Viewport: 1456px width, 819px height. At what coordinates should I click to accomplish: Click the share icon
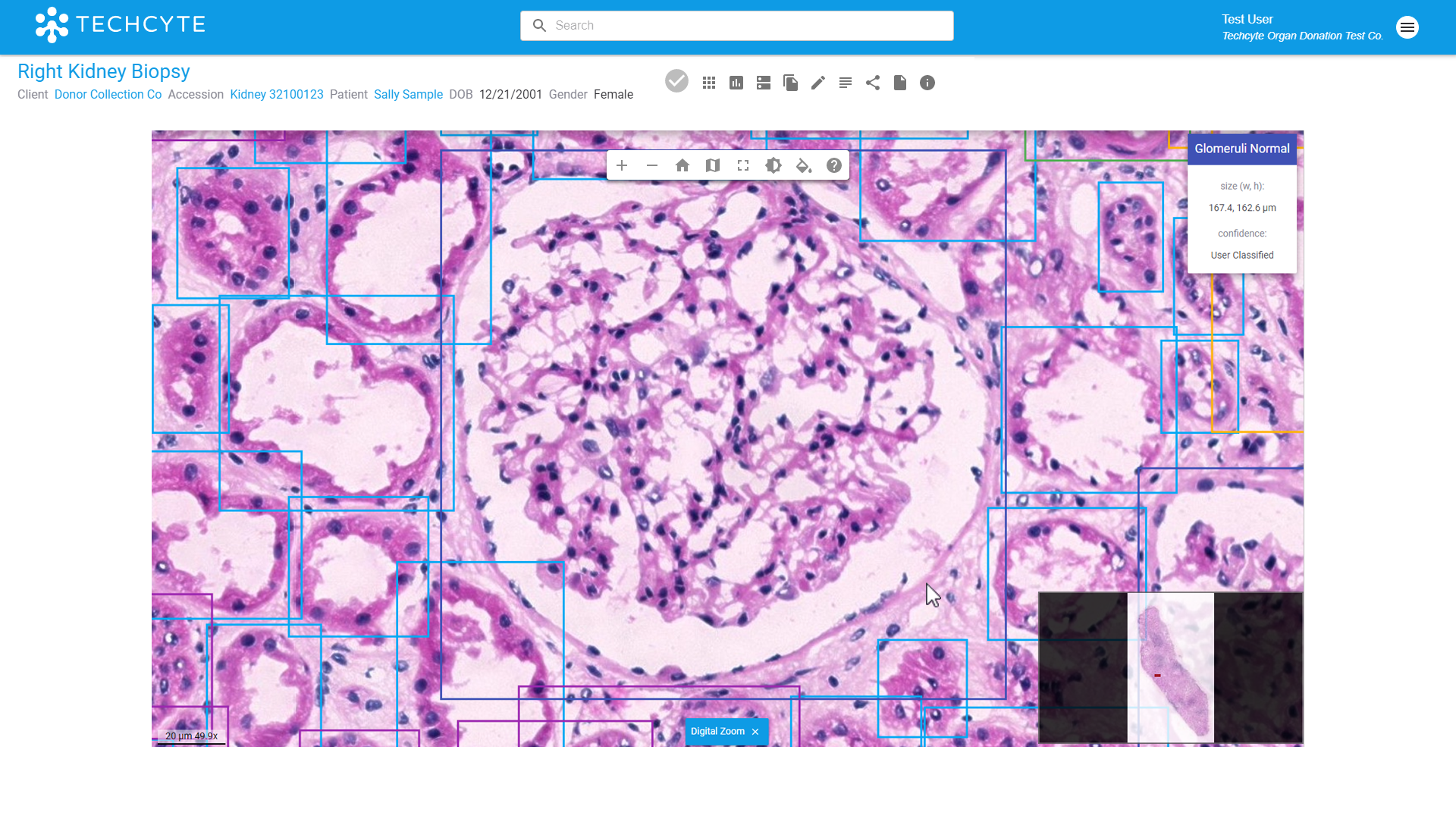873,83
